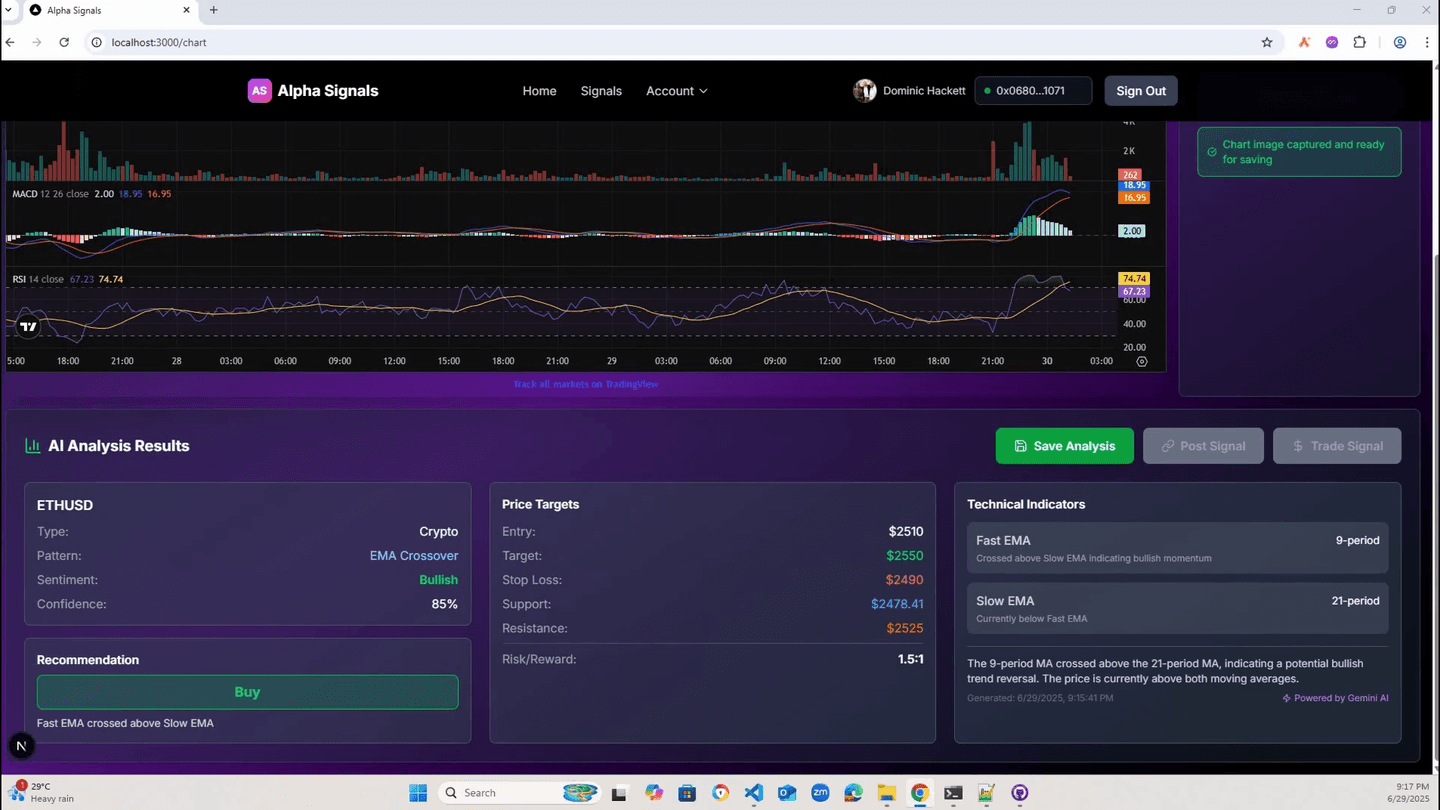Click the wallet address 0x0680...1071
1440x810 pixels.
[x=1033, y=91]
